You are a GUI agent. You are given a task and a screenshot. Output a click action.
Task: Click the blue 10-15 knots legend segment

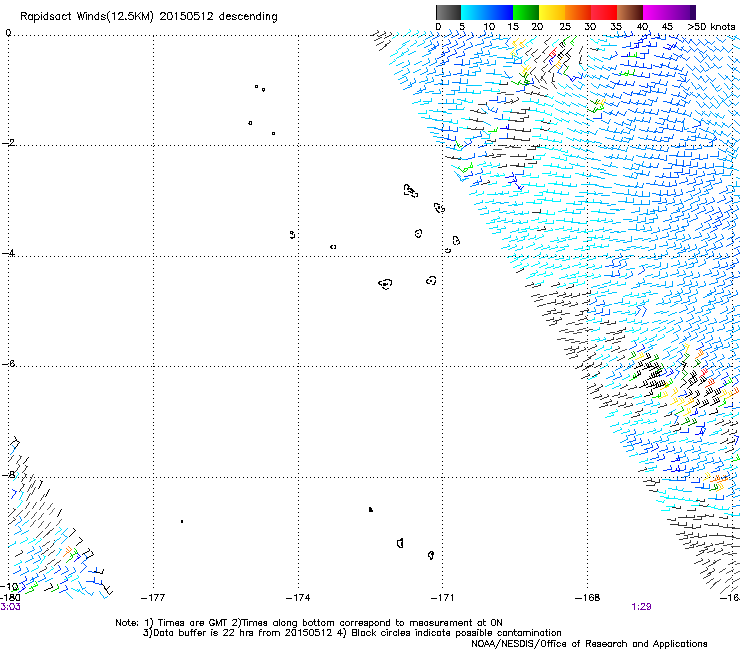coord(500,12)
